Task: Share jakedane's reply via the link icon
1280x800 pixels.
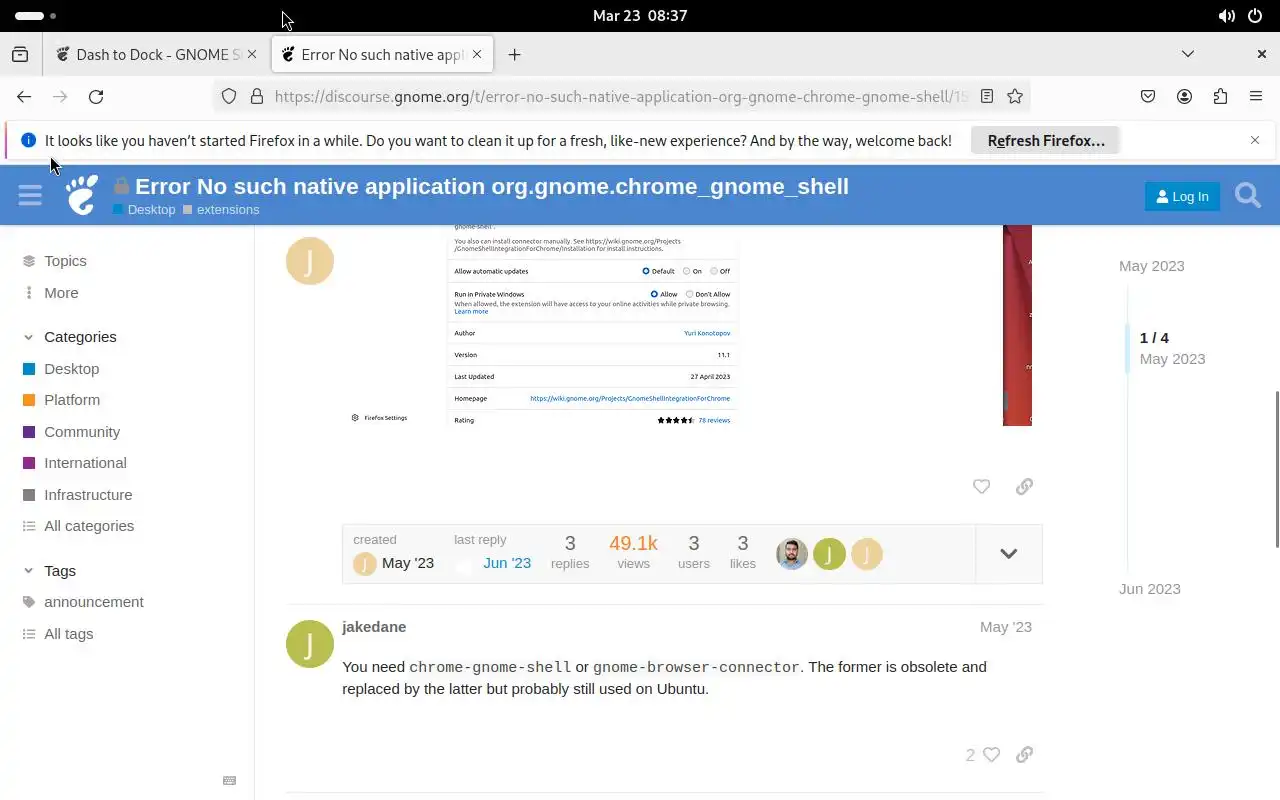Action: point(1024,755)
